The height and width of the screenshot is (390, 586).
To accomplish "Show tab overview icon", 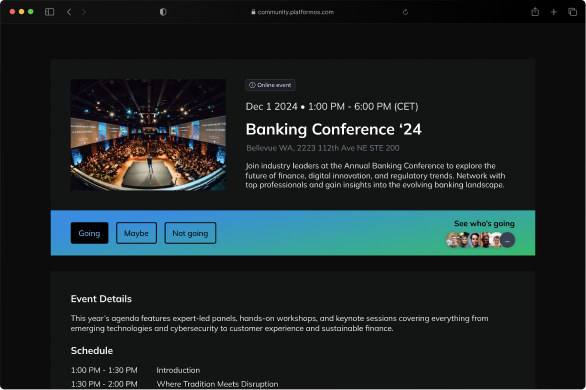I will pyautogui.click(x=572, y=12).
